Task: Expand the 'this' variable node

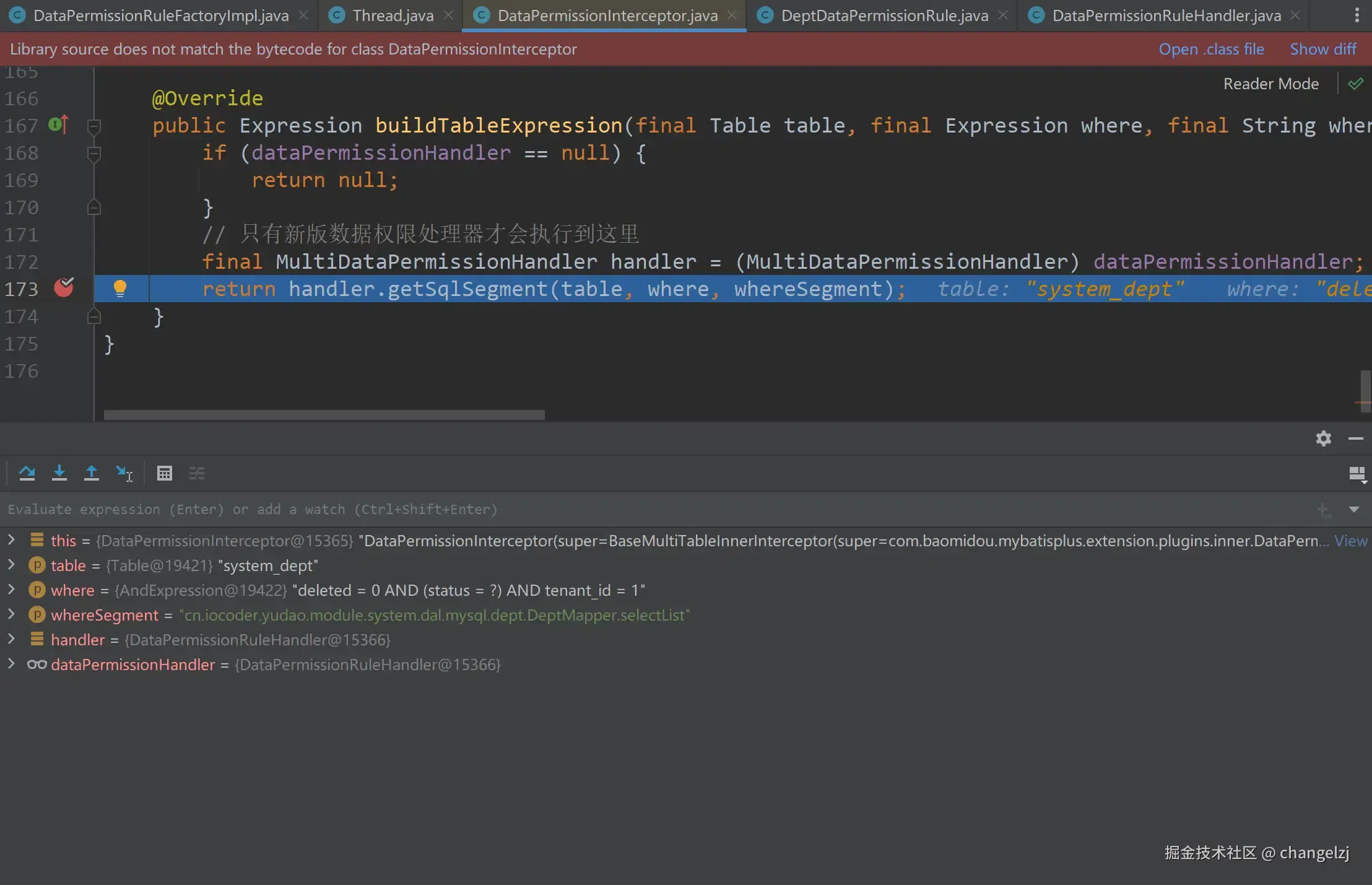Action: (x=11, y=540)
